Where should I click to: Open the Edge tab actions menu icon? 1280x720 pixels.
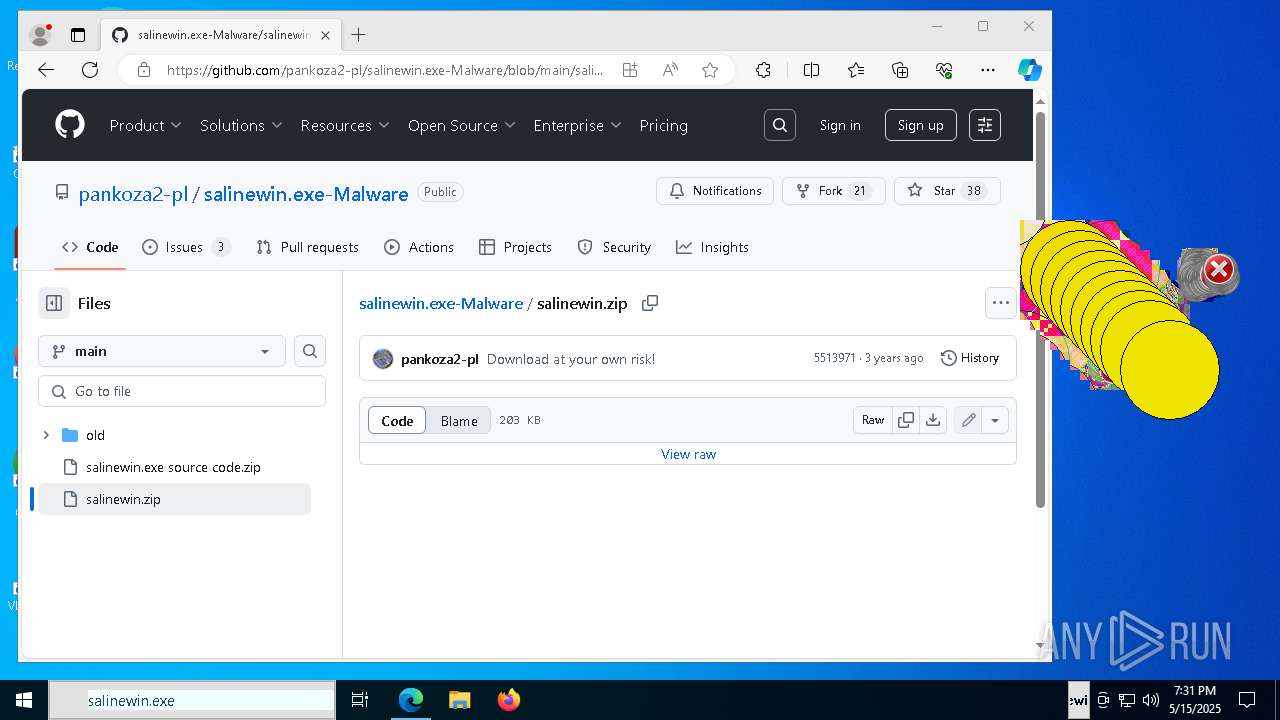tap(78, 35)
